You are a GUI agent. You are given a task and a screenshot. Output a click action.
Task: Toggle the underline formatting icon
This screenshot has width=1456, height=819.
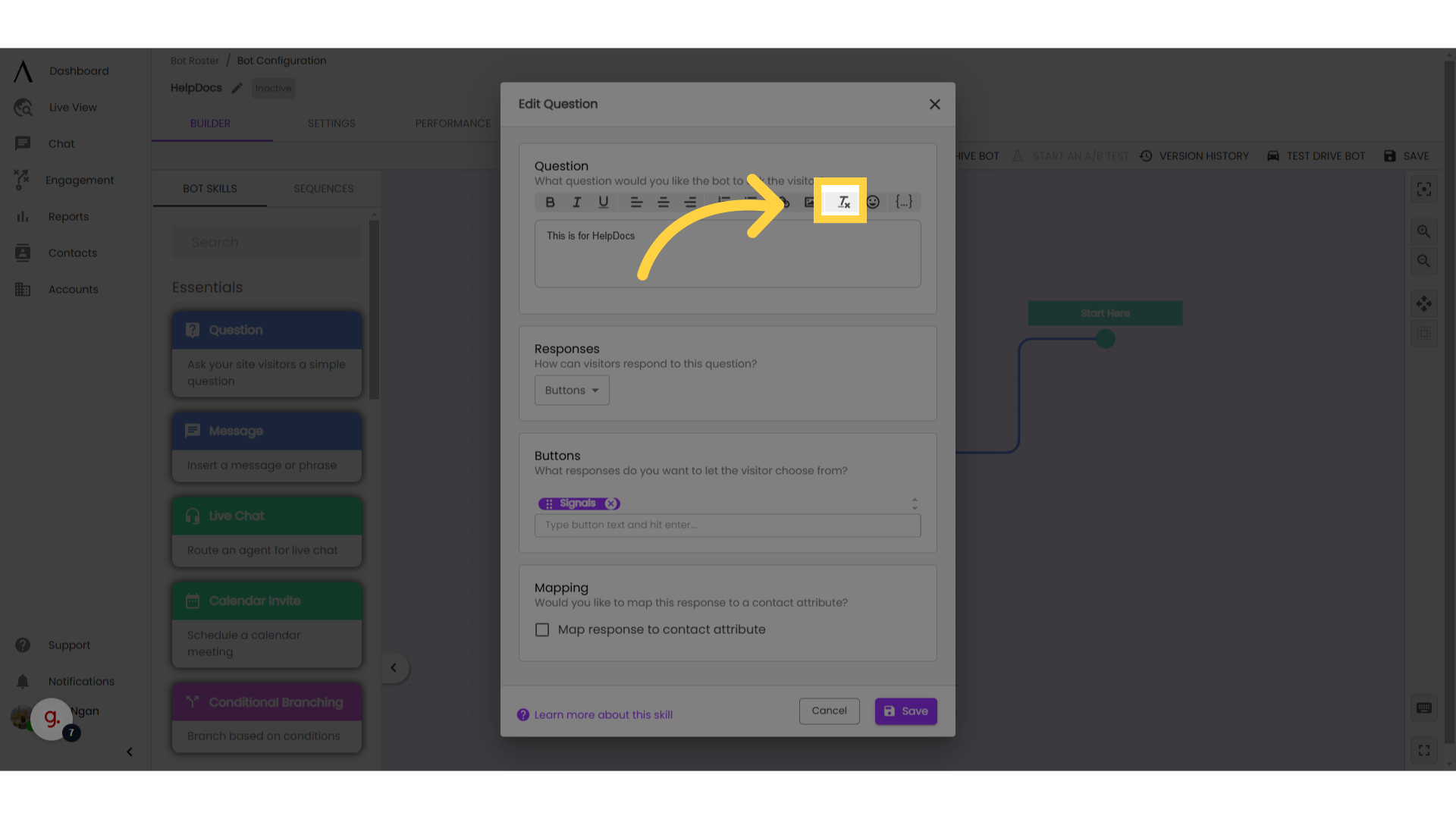(604, 202)
